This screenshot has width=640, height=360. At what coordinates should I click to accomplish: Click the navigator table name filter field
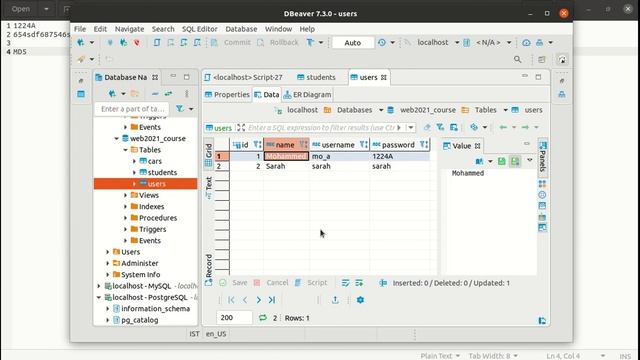[133, 109]
